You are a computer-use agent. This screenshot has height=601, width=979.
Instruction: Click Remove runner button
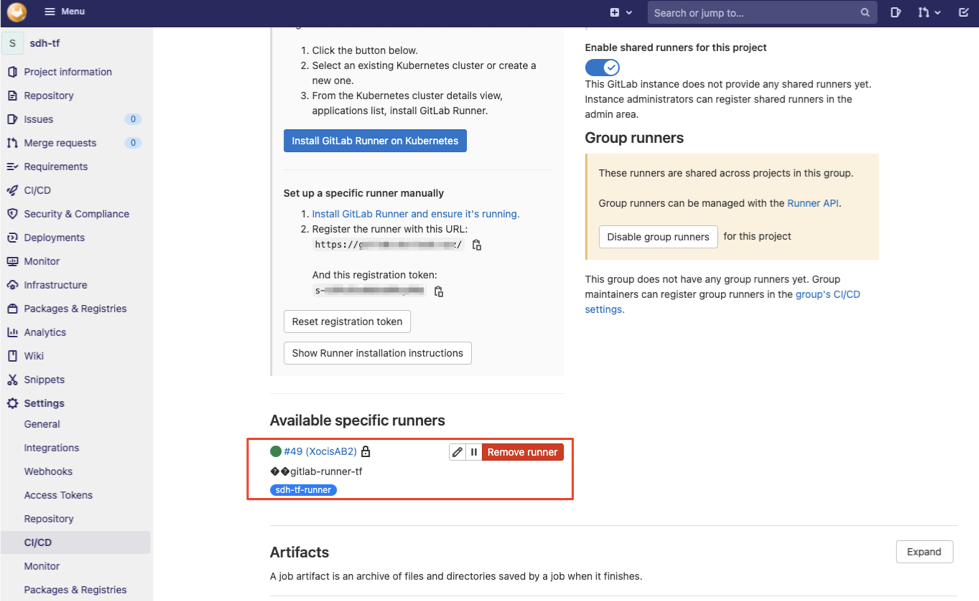tap(523, 452)
